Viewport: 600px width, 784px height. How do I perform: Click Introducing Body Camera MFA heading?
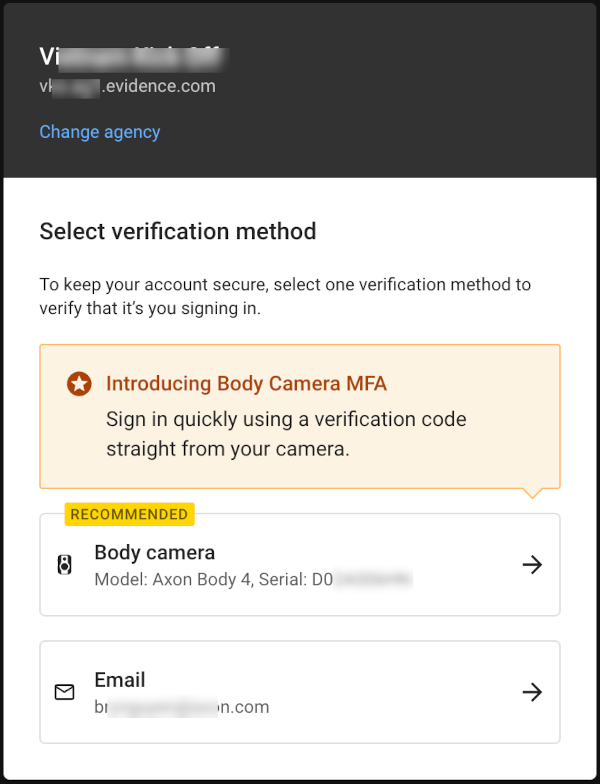coord(246,384)
